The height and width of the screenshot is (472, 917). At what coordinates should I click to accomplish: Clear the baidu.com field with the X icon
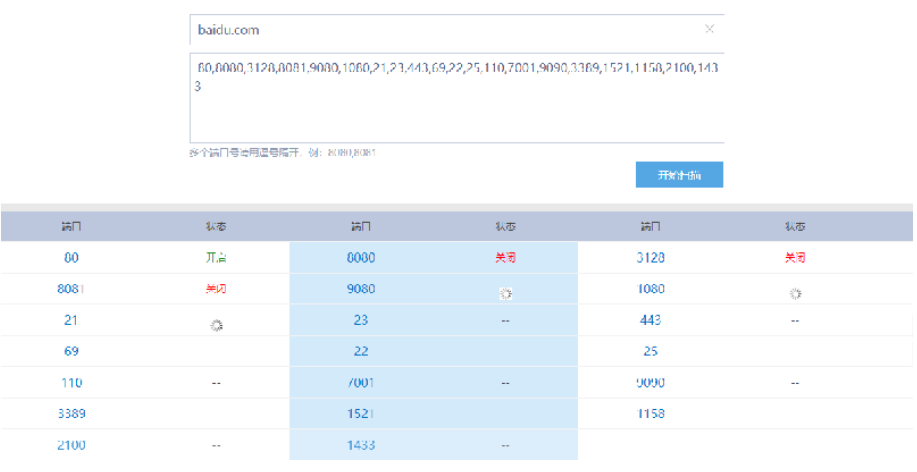[709, 29]
